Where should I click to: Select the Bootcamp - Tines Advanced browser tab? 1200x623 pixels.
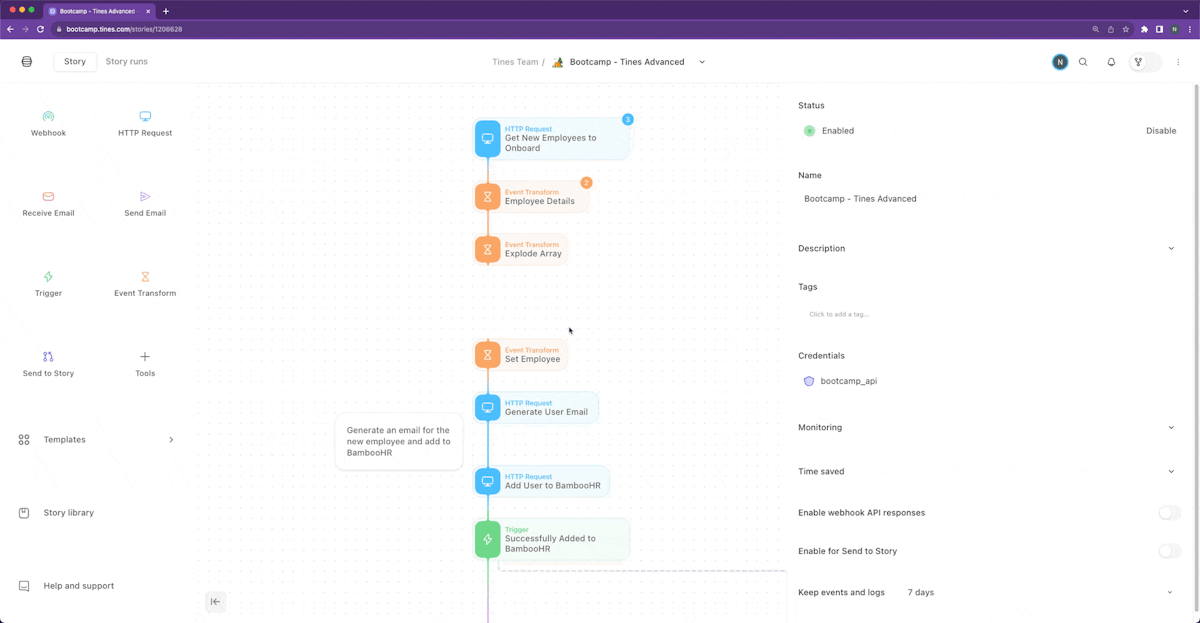(x=100, y=11)
